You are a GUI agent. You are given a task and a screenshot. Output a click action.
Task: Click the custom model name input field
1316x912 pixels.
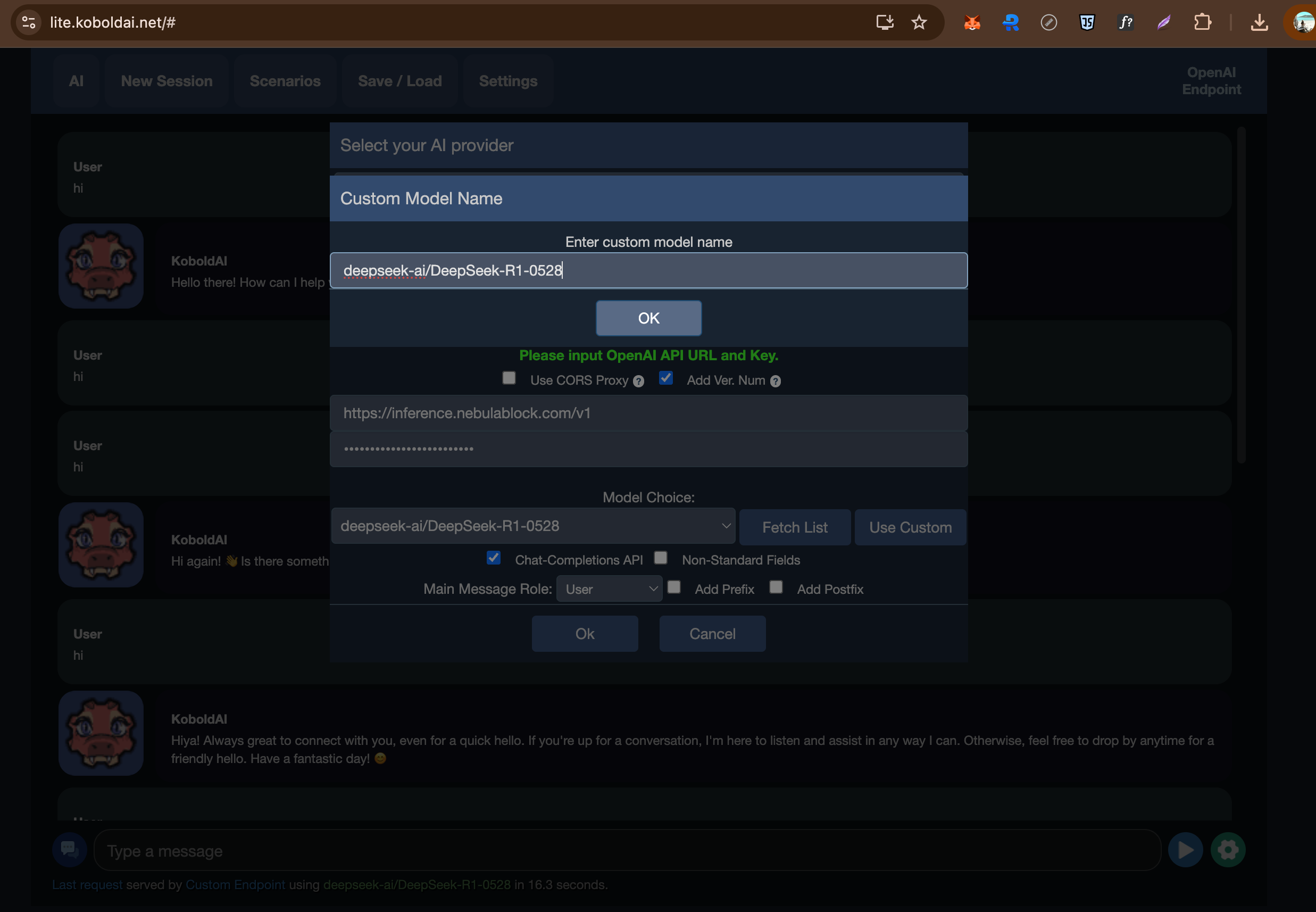pos(649,270)
